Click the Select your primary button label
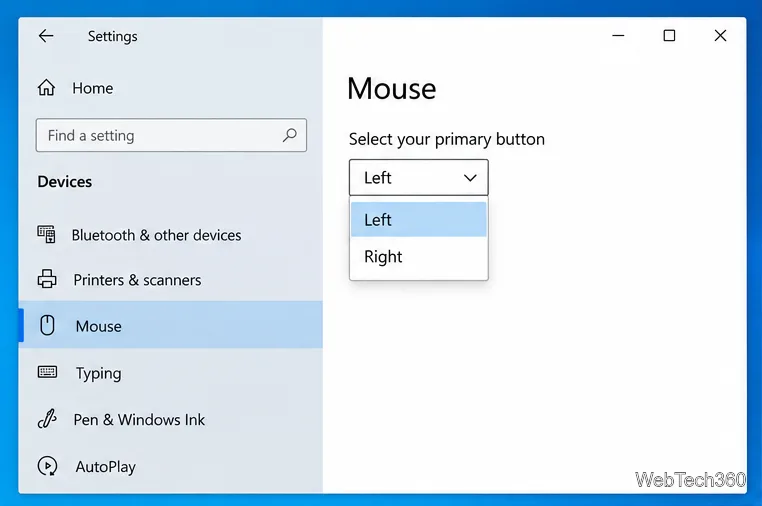The height and width of the screenshot is (506, 762). (x=447, y=139)
